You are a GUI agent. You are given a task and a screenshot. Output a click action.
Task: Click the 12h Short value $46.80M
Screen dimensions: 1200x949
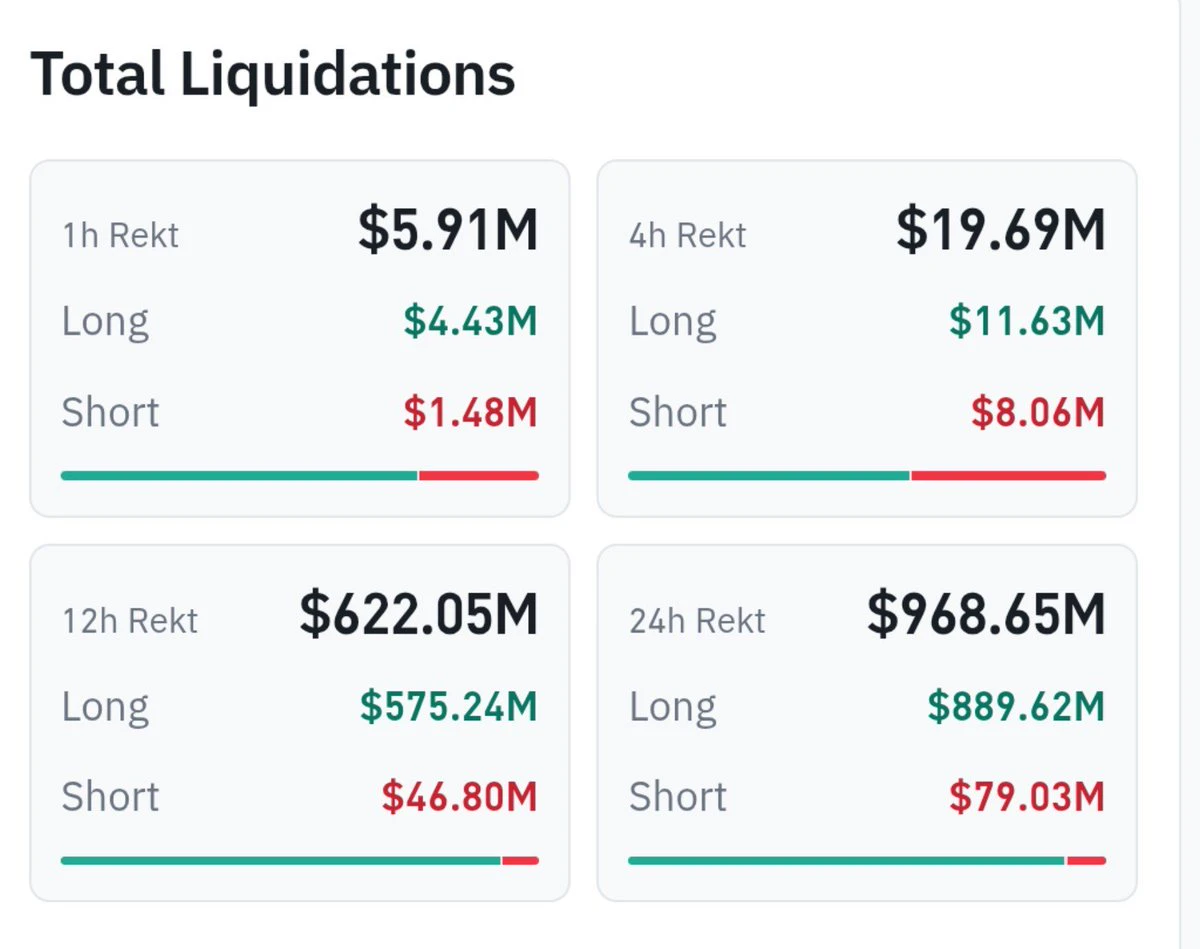pos(460,797)
